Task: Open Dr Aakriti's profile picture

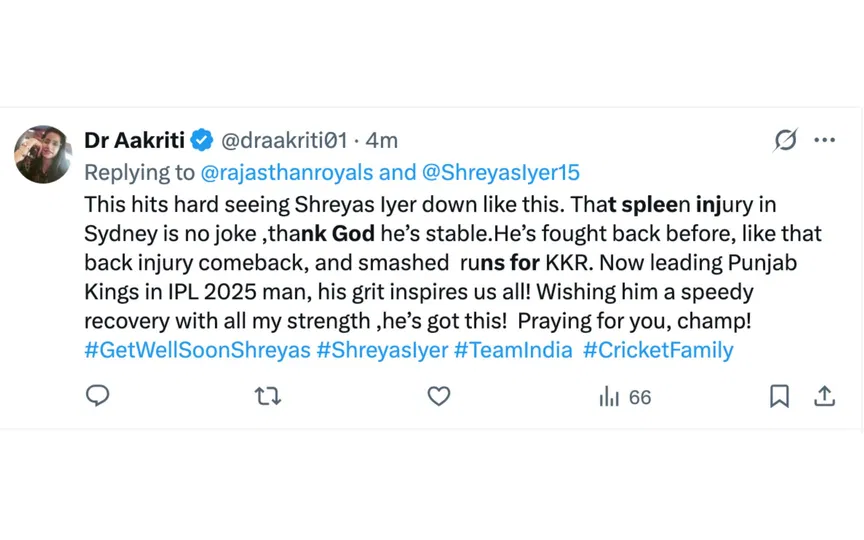Action: pos(43,154)
